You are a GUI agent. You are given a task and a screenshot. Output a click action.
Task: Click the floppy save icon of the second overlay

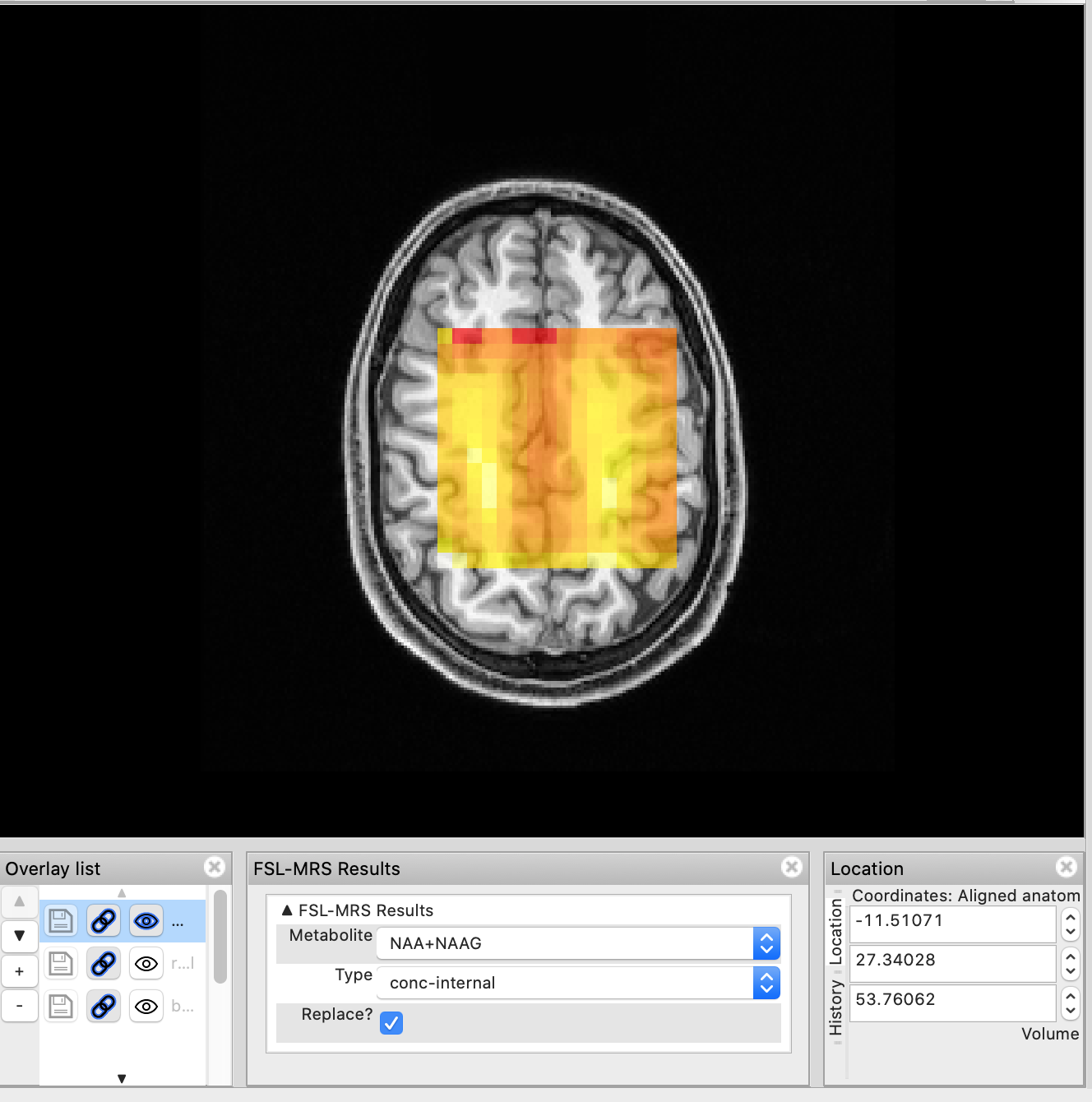click(x=61, y=963)
